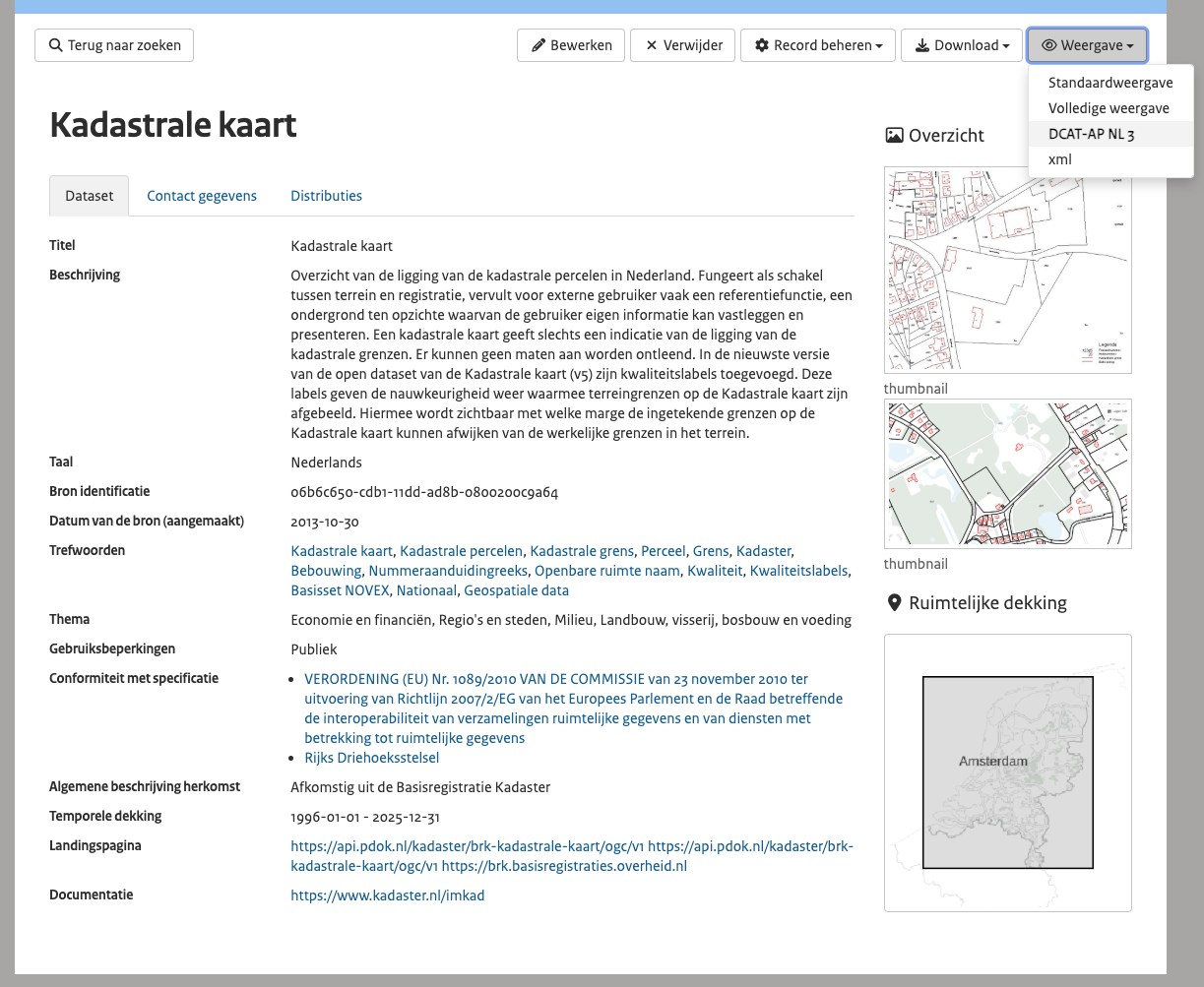The height and width of the screenshot is (987, 1204).
Task: Switch to the Distributies tab
Action: [x=326, y=196]
